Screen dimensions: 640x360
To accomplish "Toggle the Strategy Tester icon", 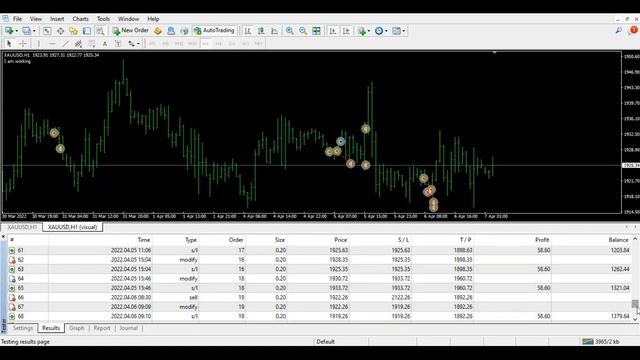I will [100, 31].
